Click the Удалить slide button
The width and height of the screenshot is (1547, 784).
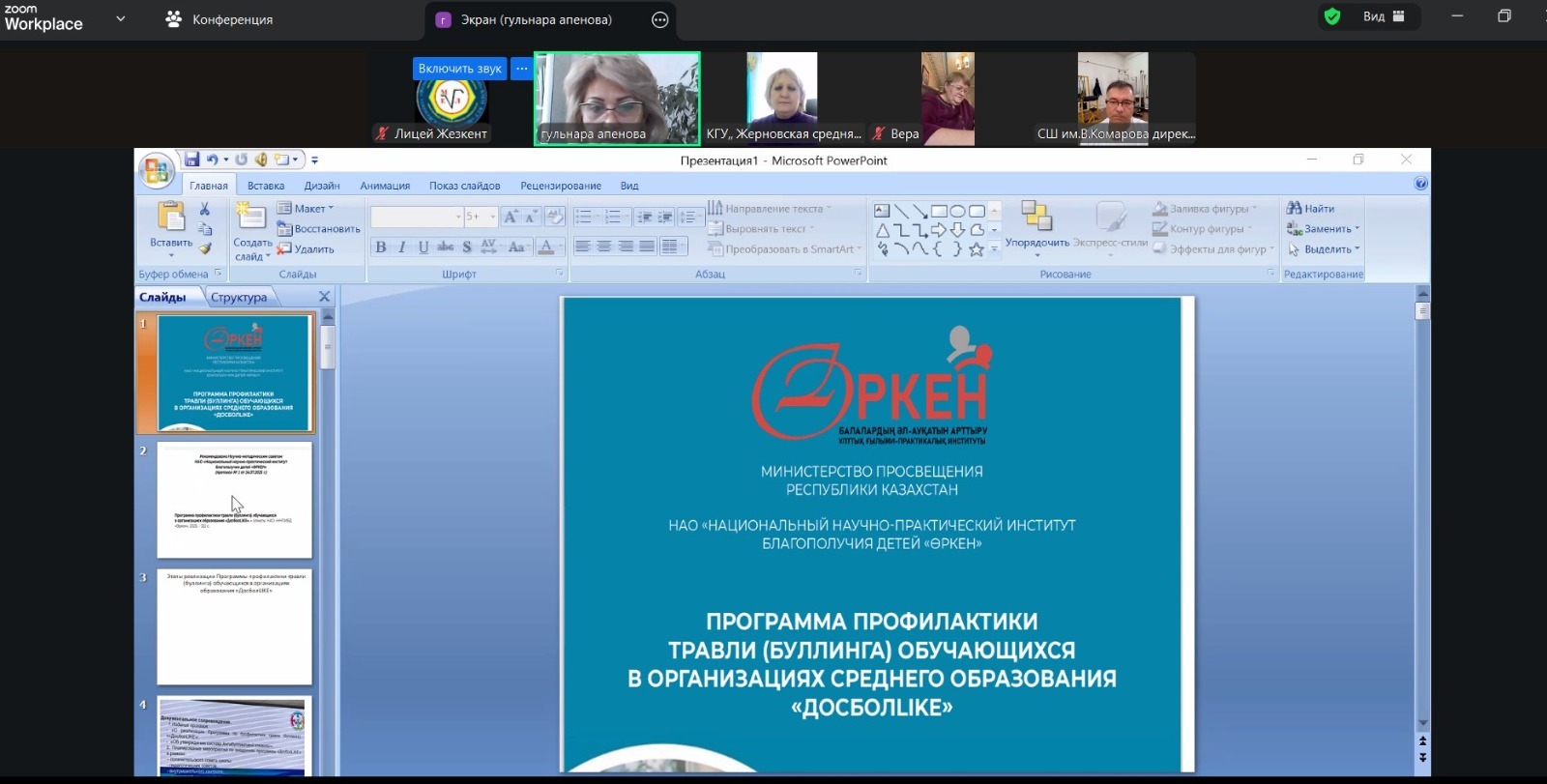[x=306, y=249]
